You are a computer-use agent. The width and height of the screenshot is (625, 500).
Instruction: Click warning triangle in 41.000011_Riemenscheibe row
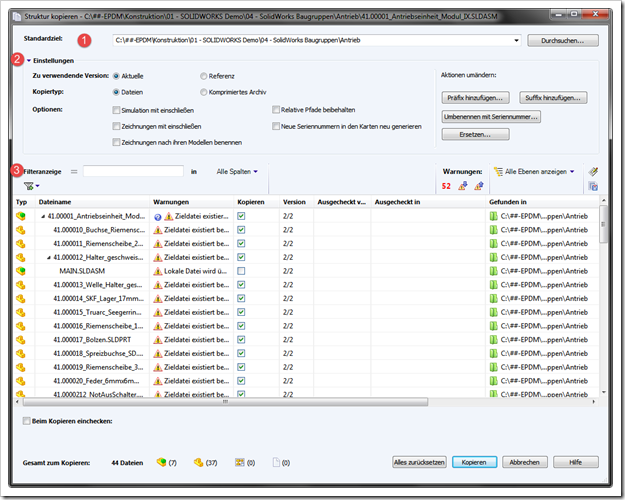click(x=158, y=244)
